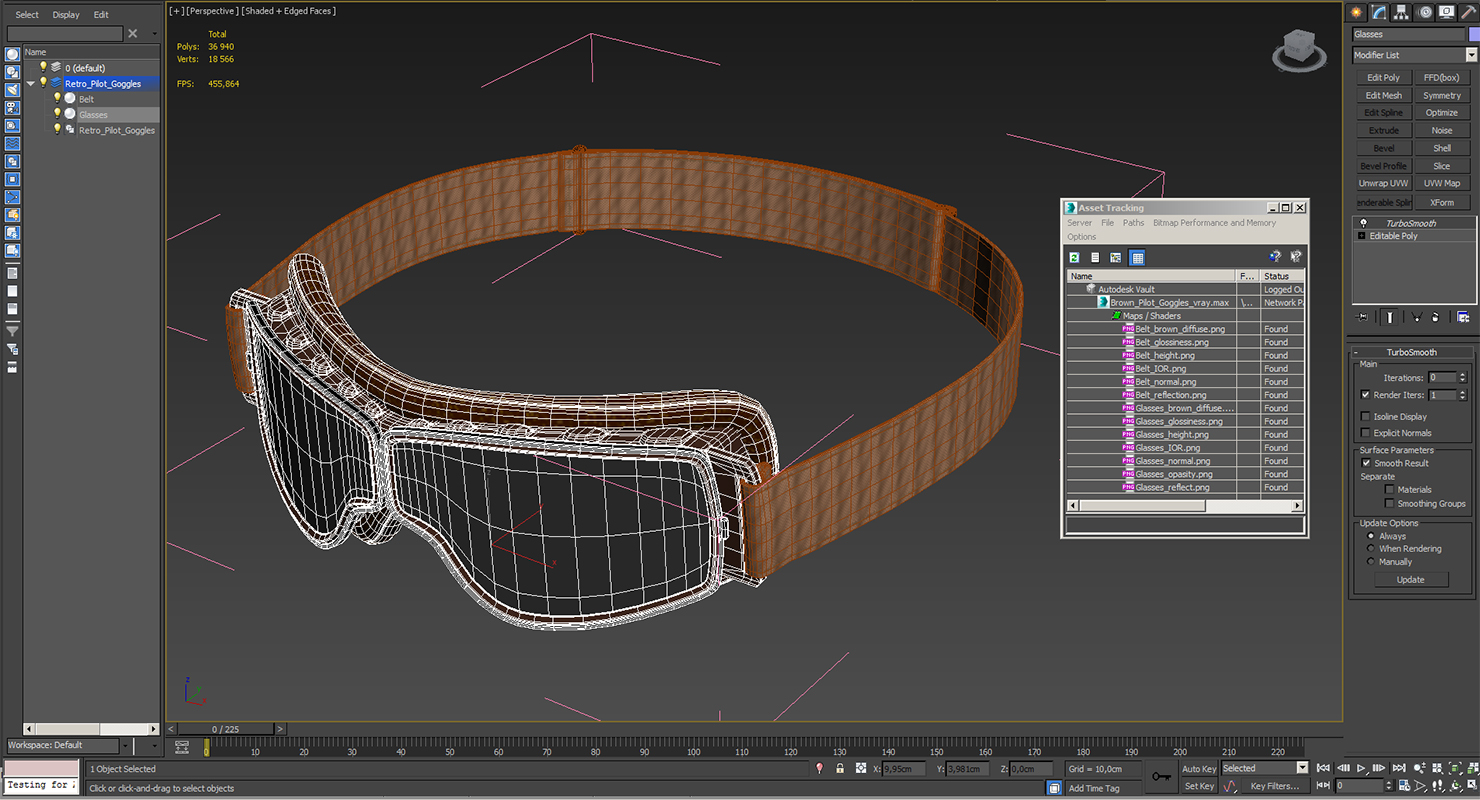
Task: Toggle Display Geometry filter in scene explorer
Action: coord(13,54)
